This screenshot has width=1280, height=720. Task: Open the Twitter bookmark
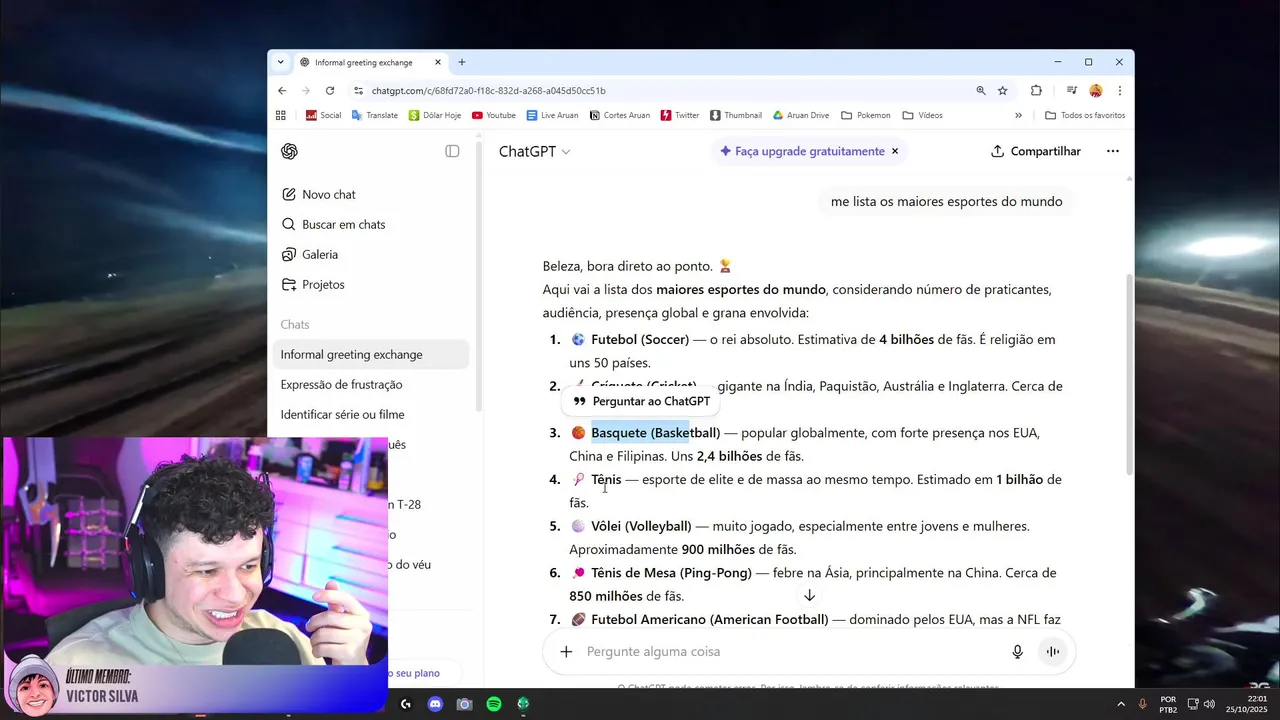680,115
